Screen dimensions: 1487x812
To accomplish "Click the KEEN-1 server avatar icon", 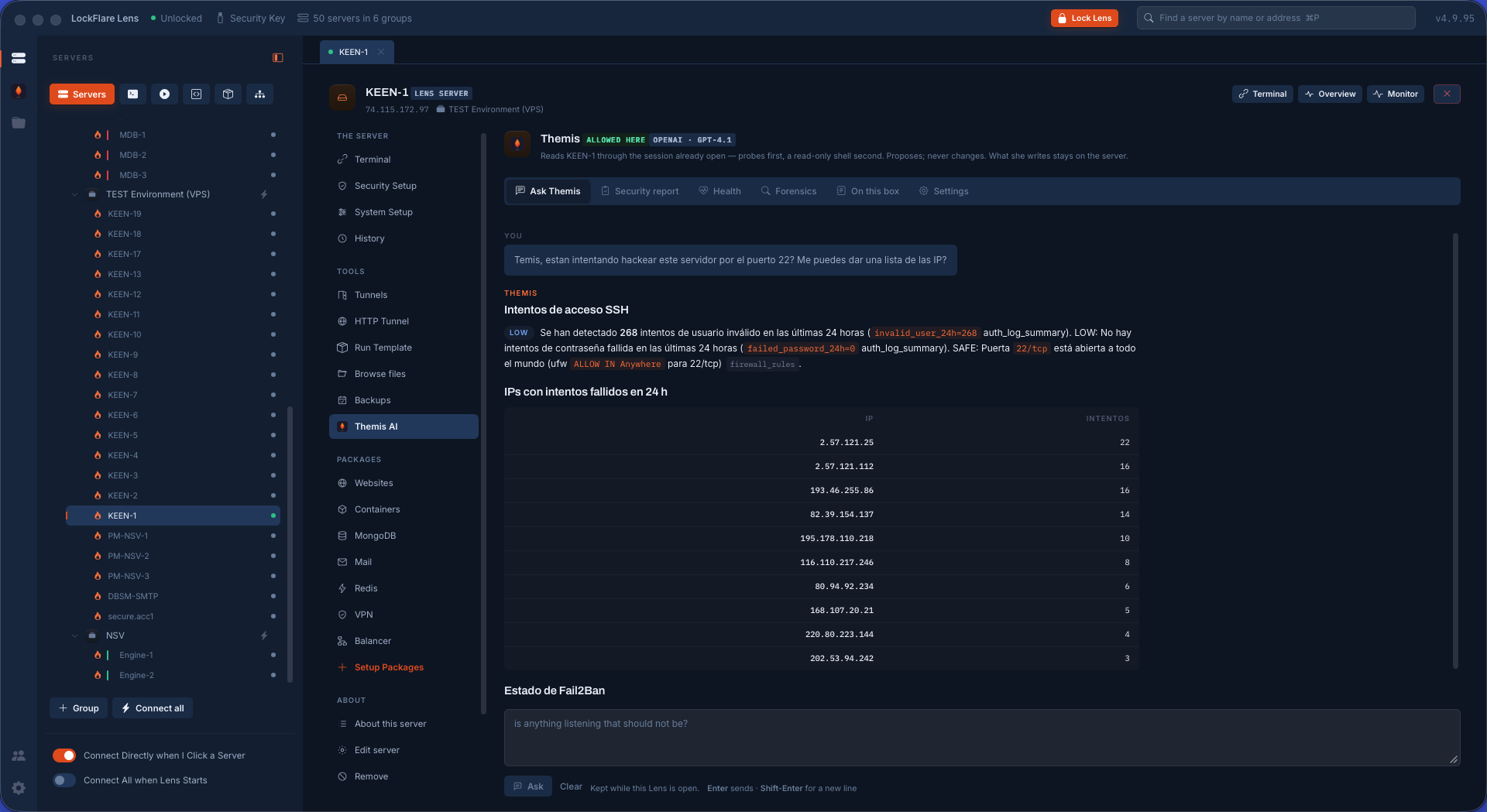I will [x=342, y=98].
